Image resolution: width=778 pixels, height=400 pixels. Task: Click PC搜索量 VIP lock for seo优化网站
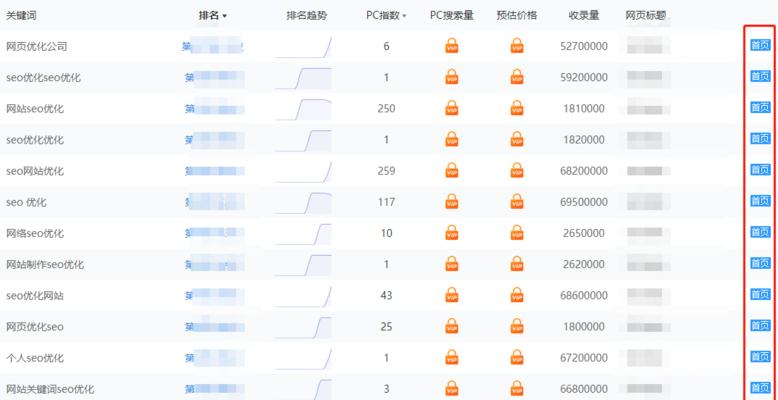click(452, 295)
